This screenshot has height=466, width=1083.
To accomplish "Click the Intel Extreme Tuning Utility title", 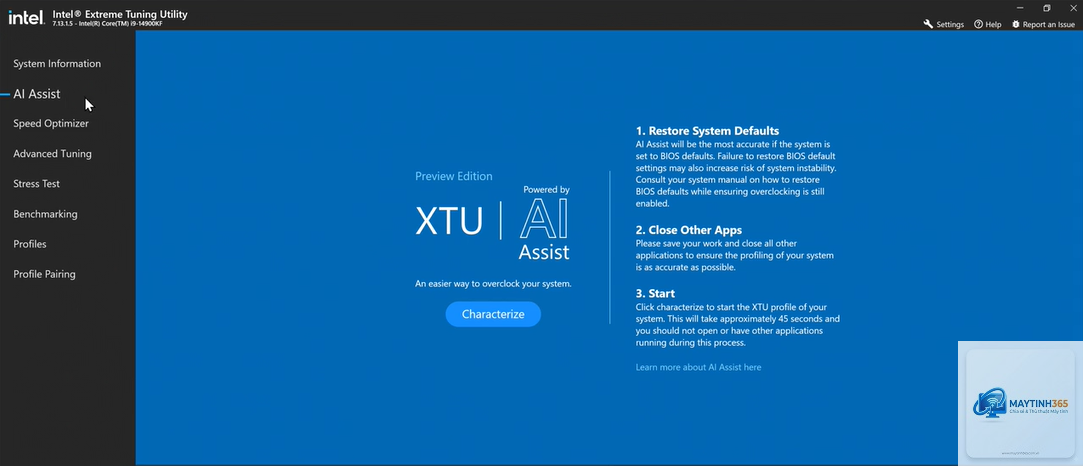I will click(119, 14).
